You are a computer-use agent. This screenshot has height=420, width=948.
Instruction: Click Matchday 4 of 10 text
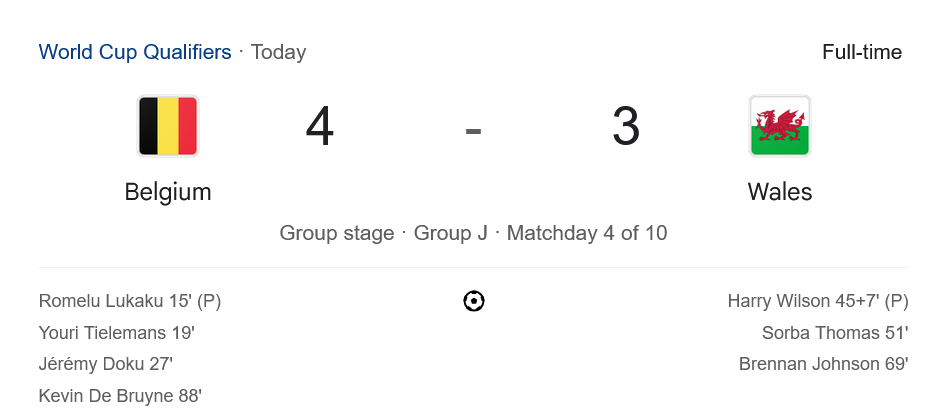click(587, 233)
